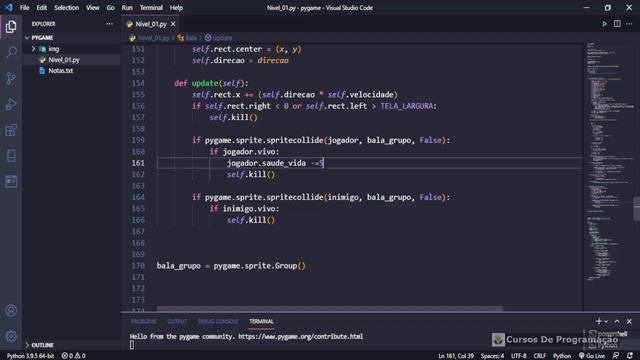Close the terminal panel
640x360 pixels.
(x=629, y=321)
